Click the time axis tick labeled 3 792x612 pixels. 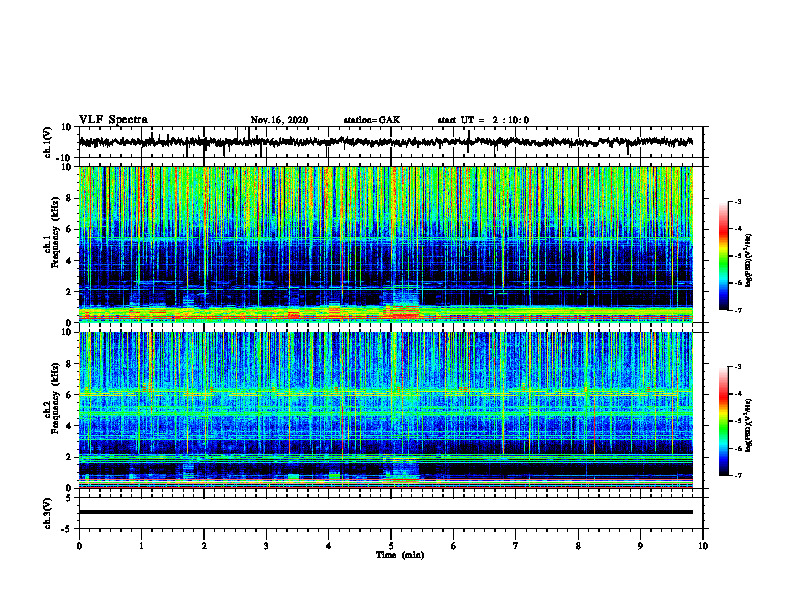pos(266,546)
